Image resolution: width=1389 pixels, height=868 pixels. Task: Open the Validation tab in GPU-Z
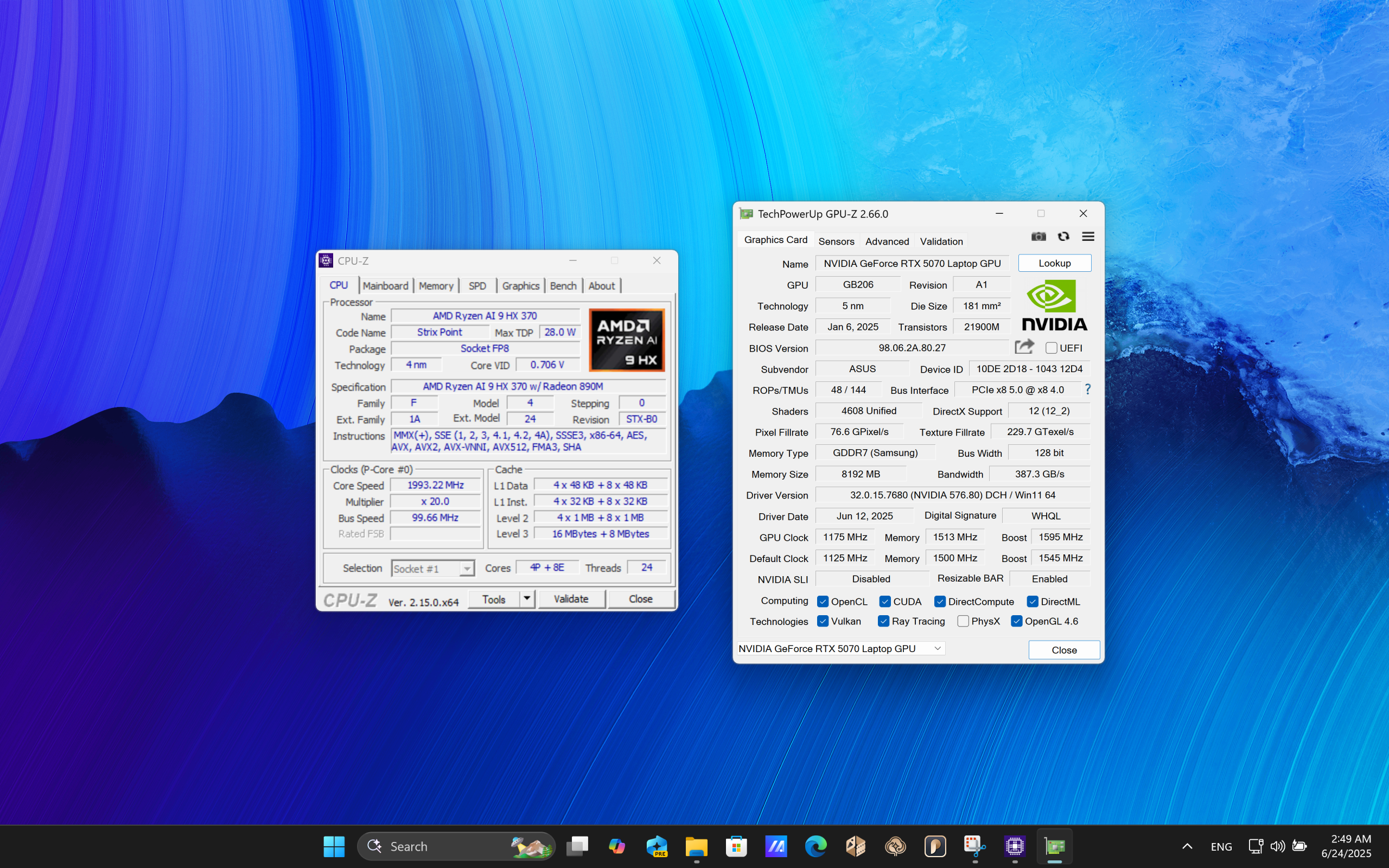coord(941,241)
